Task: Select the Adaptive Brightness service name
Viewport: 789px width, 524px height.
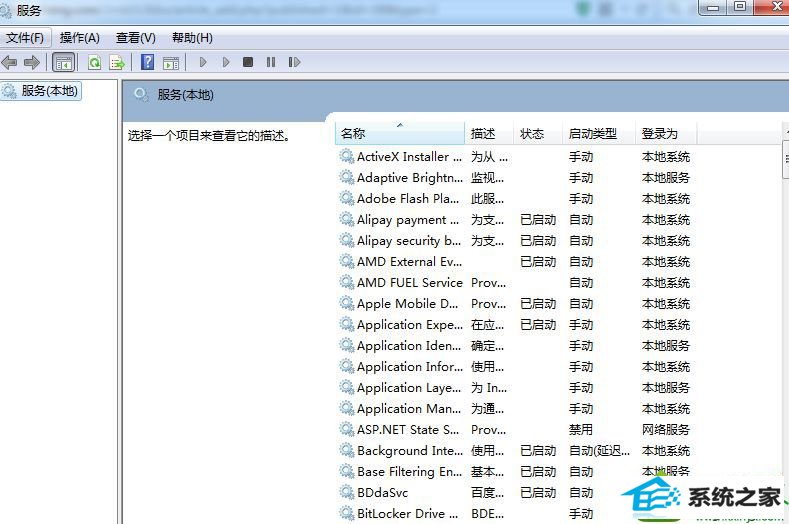Action: click(410, 178)
